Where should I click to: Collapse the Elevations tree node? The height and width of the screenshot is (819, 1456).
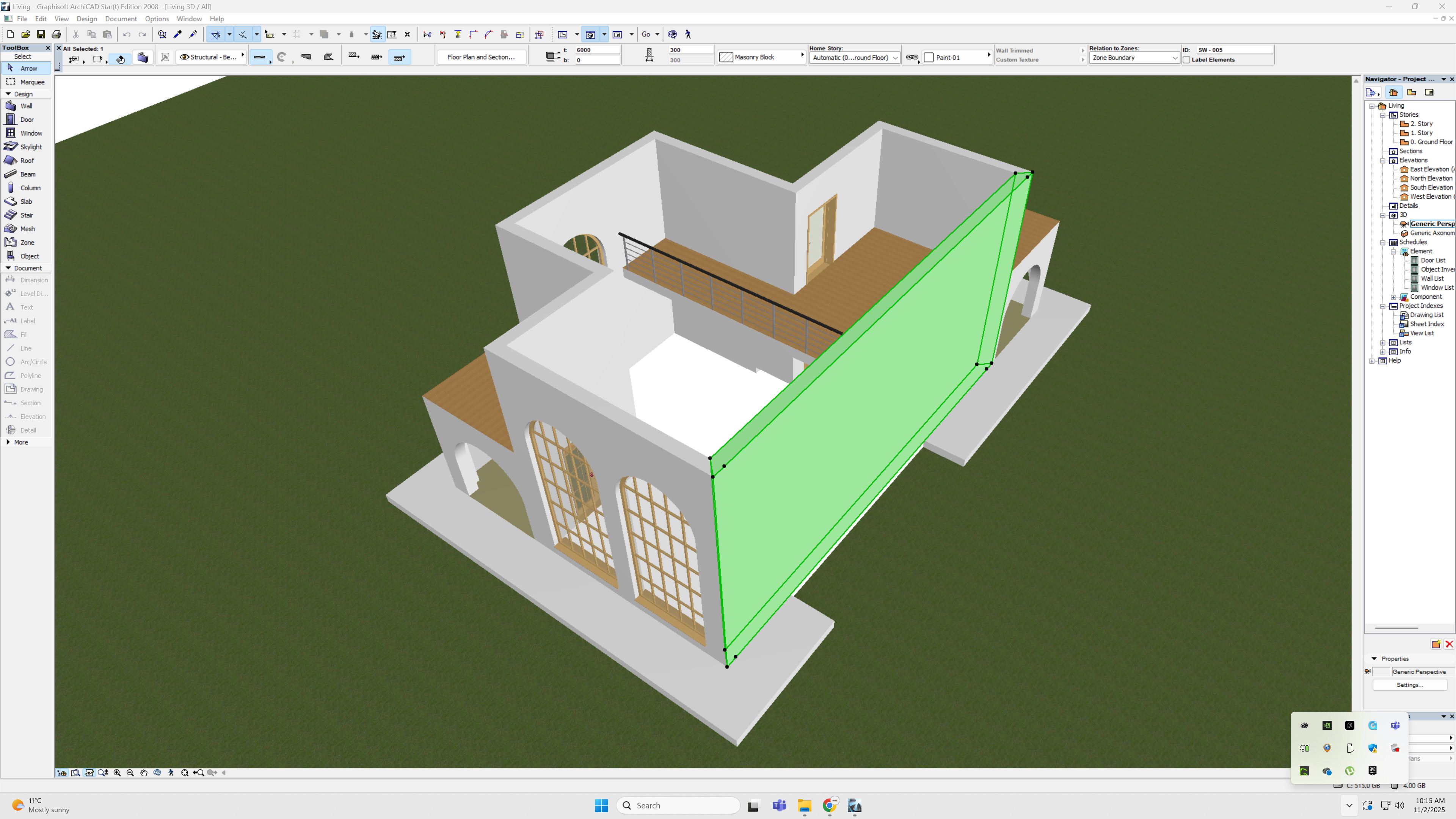pos(1382,160)
